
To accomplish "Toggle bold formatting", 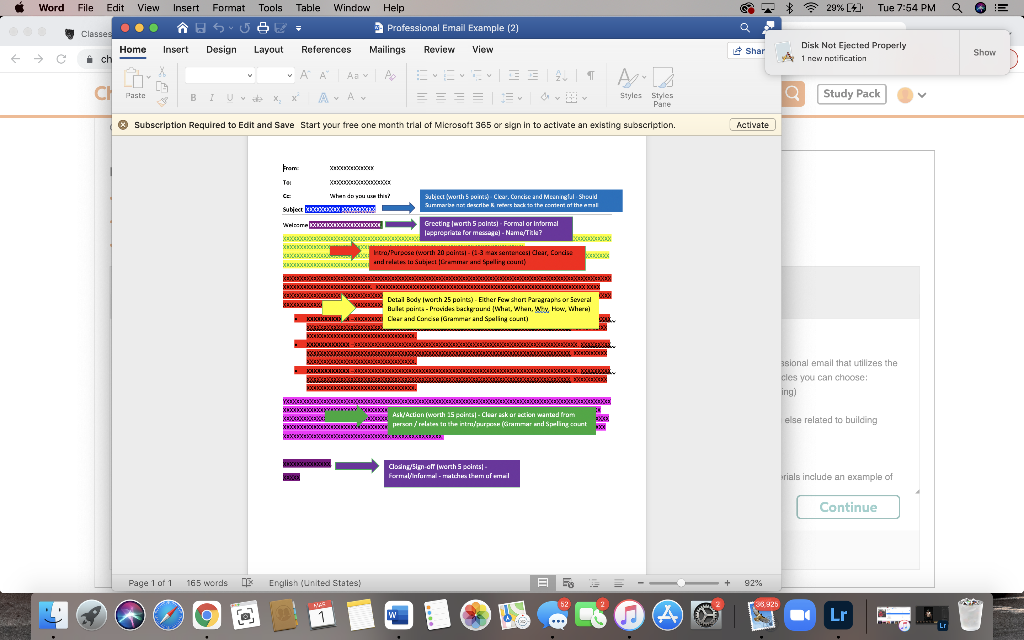I will [193, 97].
